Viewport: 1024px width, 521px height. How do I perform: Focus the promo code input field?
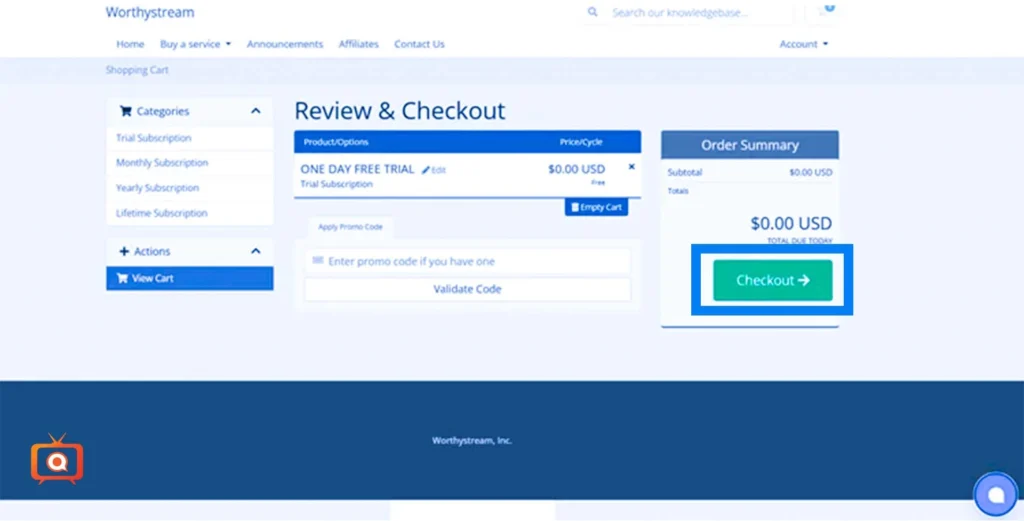[468, 261]
